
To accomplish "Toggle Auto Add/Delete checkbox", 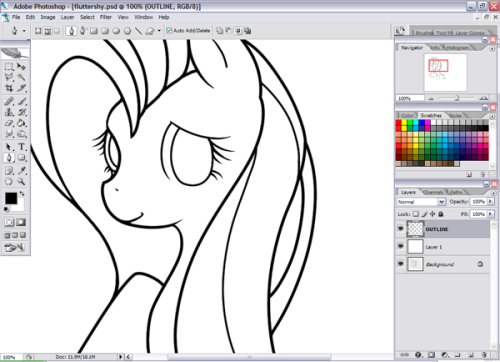I will (169, 31).
